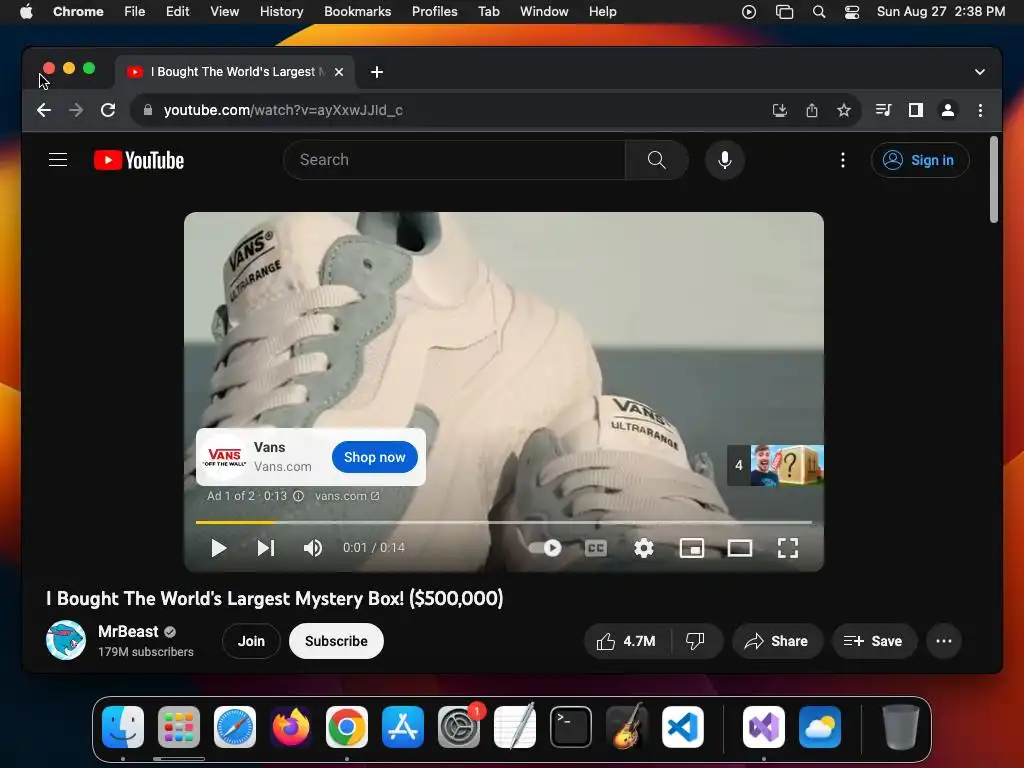The height and width of the screenshot is (768, 1024).
Task: Toggle Chrome side panel
Action: 916,110
